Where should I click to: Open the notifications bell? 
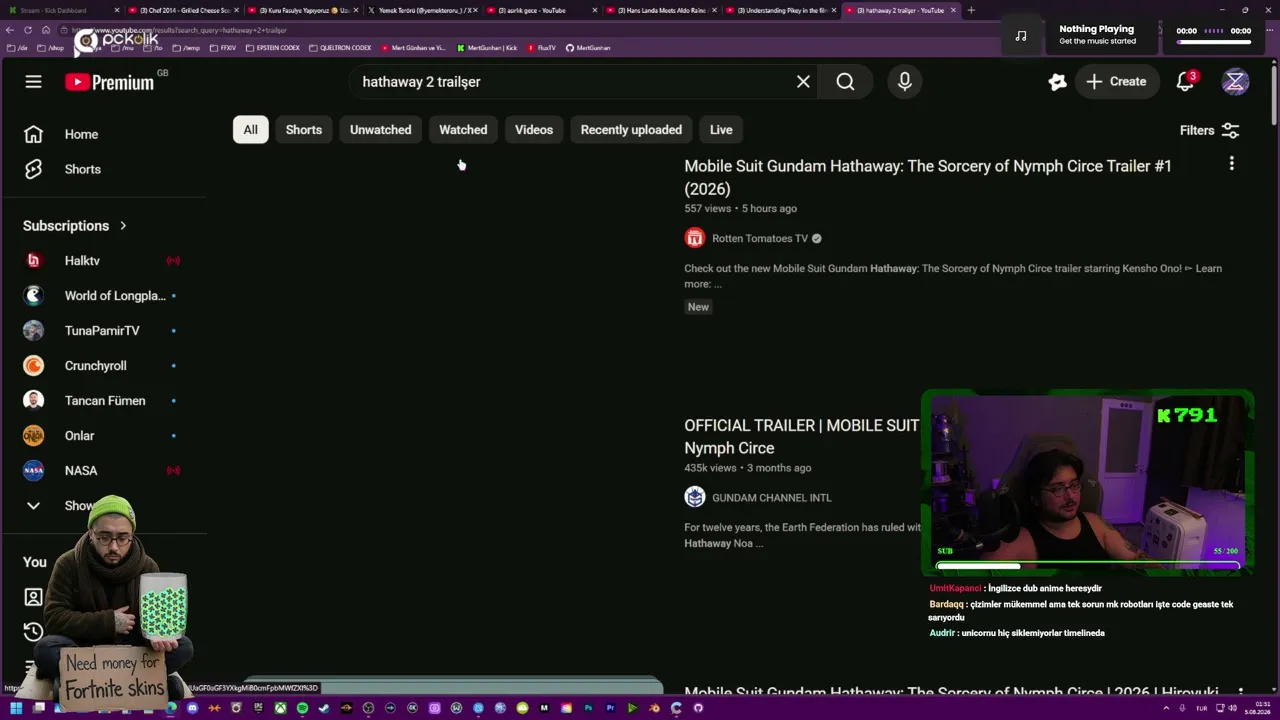pyautogui.click(x=1185, y=82)
